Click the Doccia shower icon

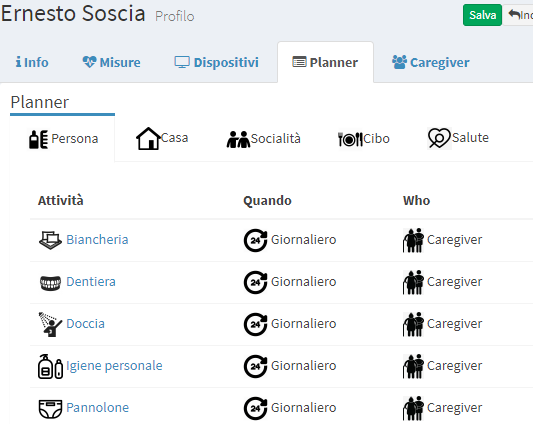(x=50, y=325)
